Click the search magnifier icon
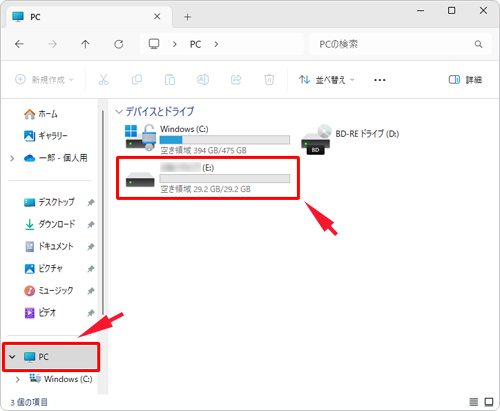This screenshot has width=500, height=411. click(x=478, y=44)
